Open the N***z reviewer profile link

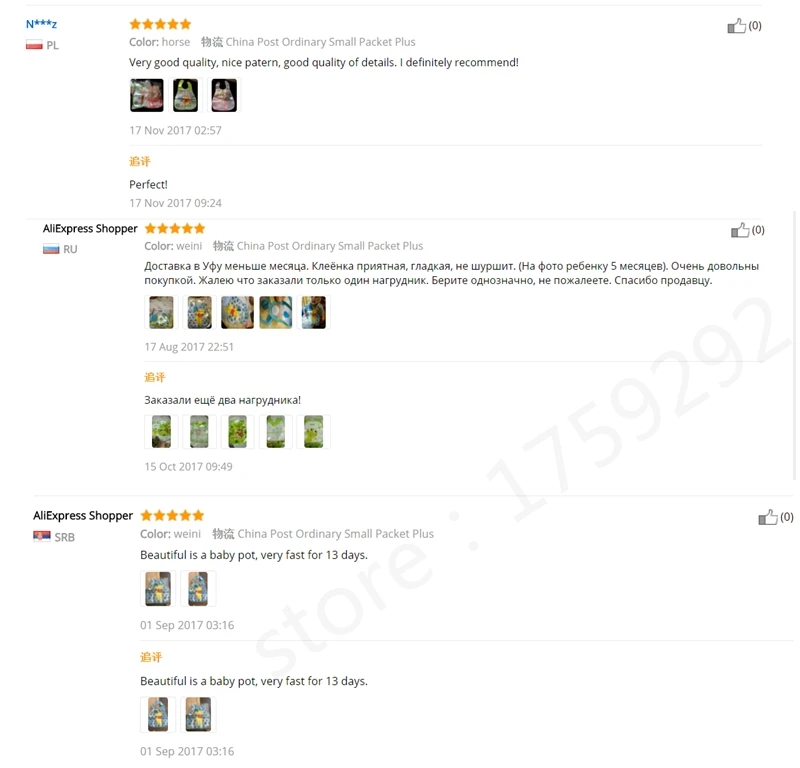coord(41,24)
